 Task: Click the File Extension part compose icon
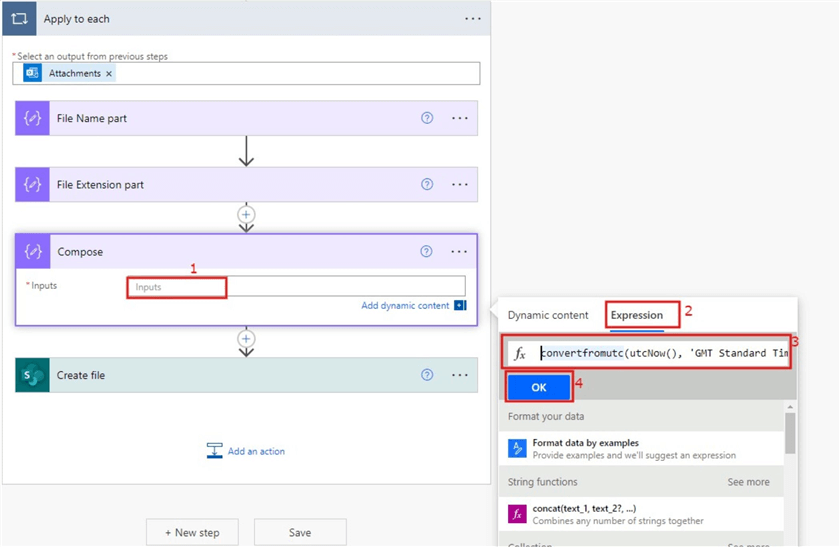click(x=33, y=184)
